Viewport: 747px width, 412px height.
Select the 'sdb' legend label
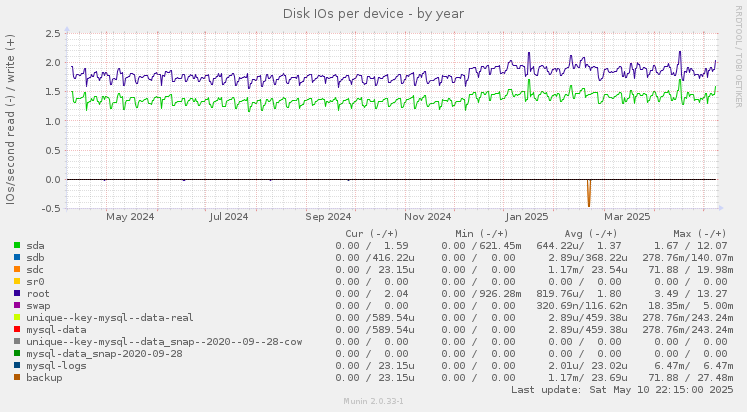point(35,258)
